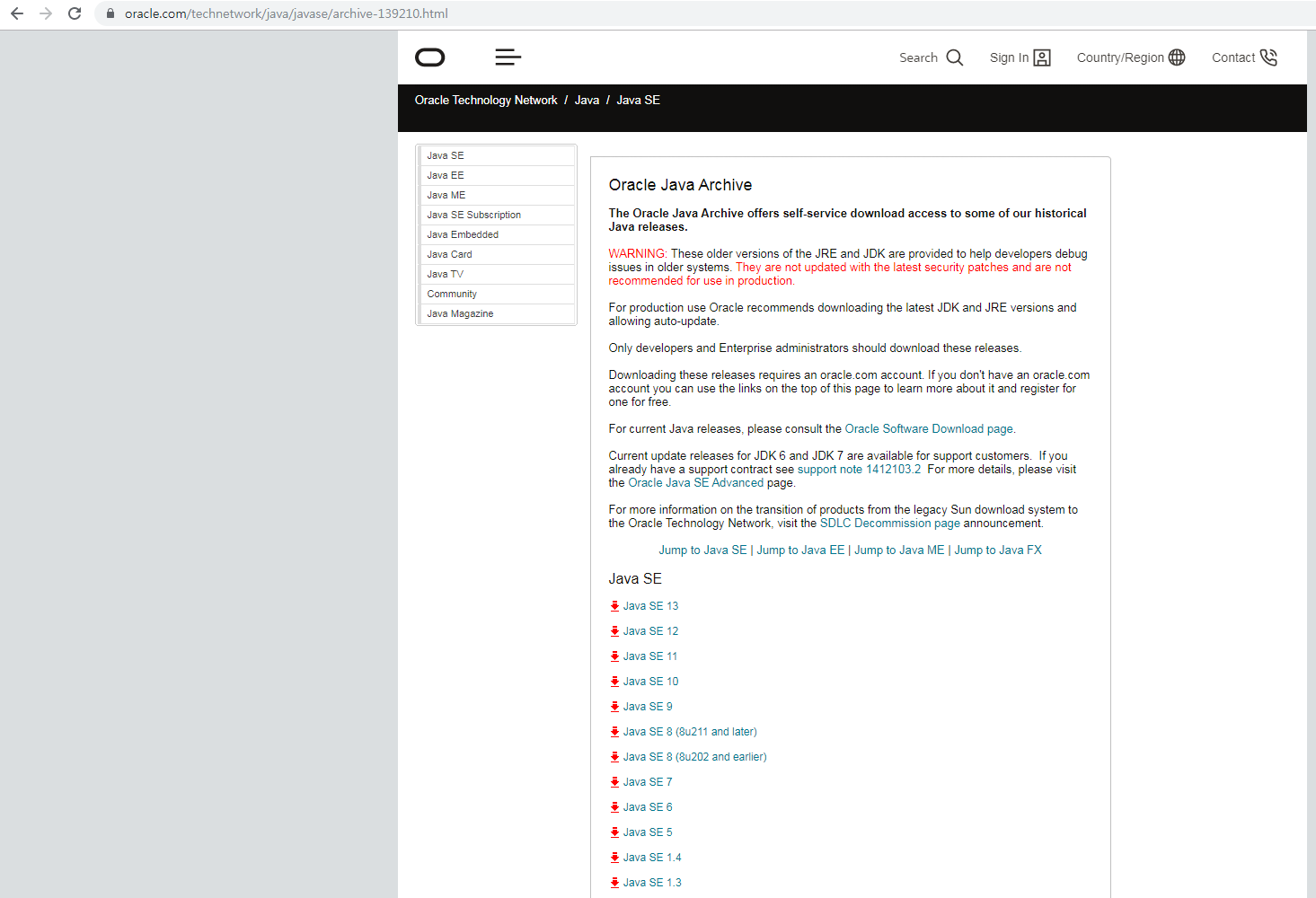The width and height of the screenshot is (1316, 898).
Task: Open Java SE 5 archive link
Action: [x=648, y=832]
